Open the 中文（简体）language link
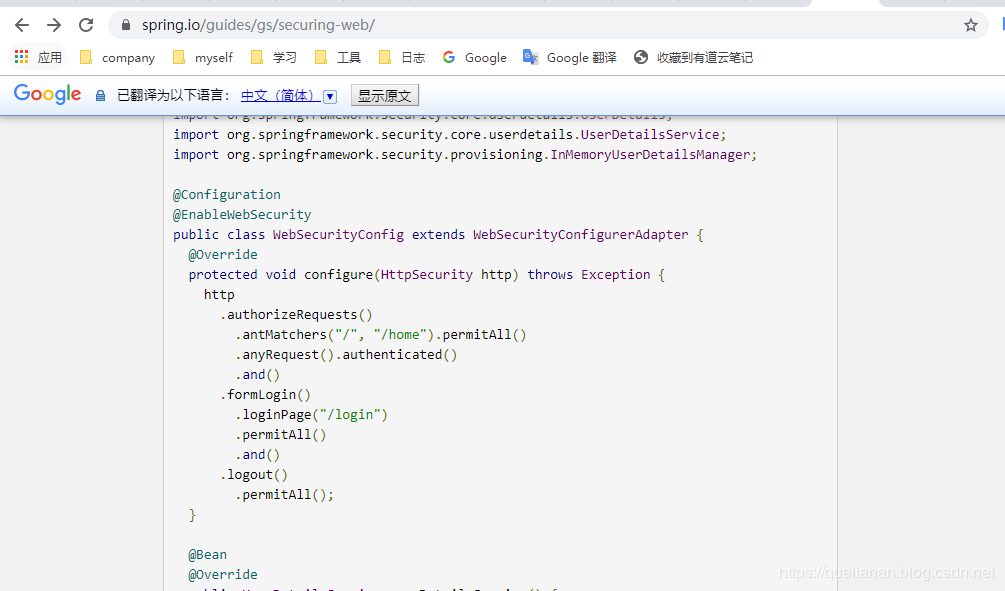Screen dimensions: 1005x591 click(279, 96)
